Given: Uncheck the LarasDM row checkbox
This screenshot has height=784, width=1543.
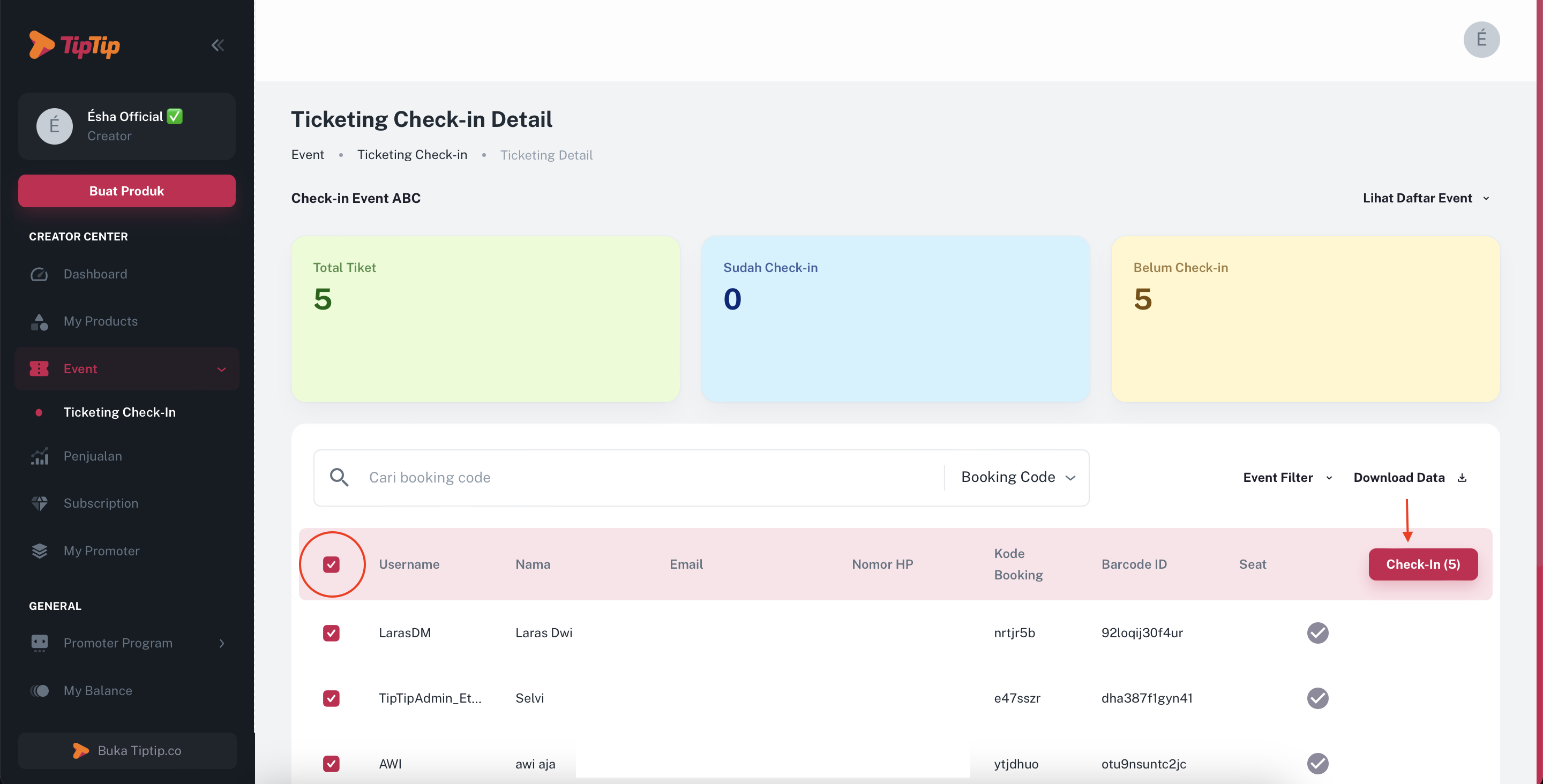Looking at the screenshot, I should 331,633.
